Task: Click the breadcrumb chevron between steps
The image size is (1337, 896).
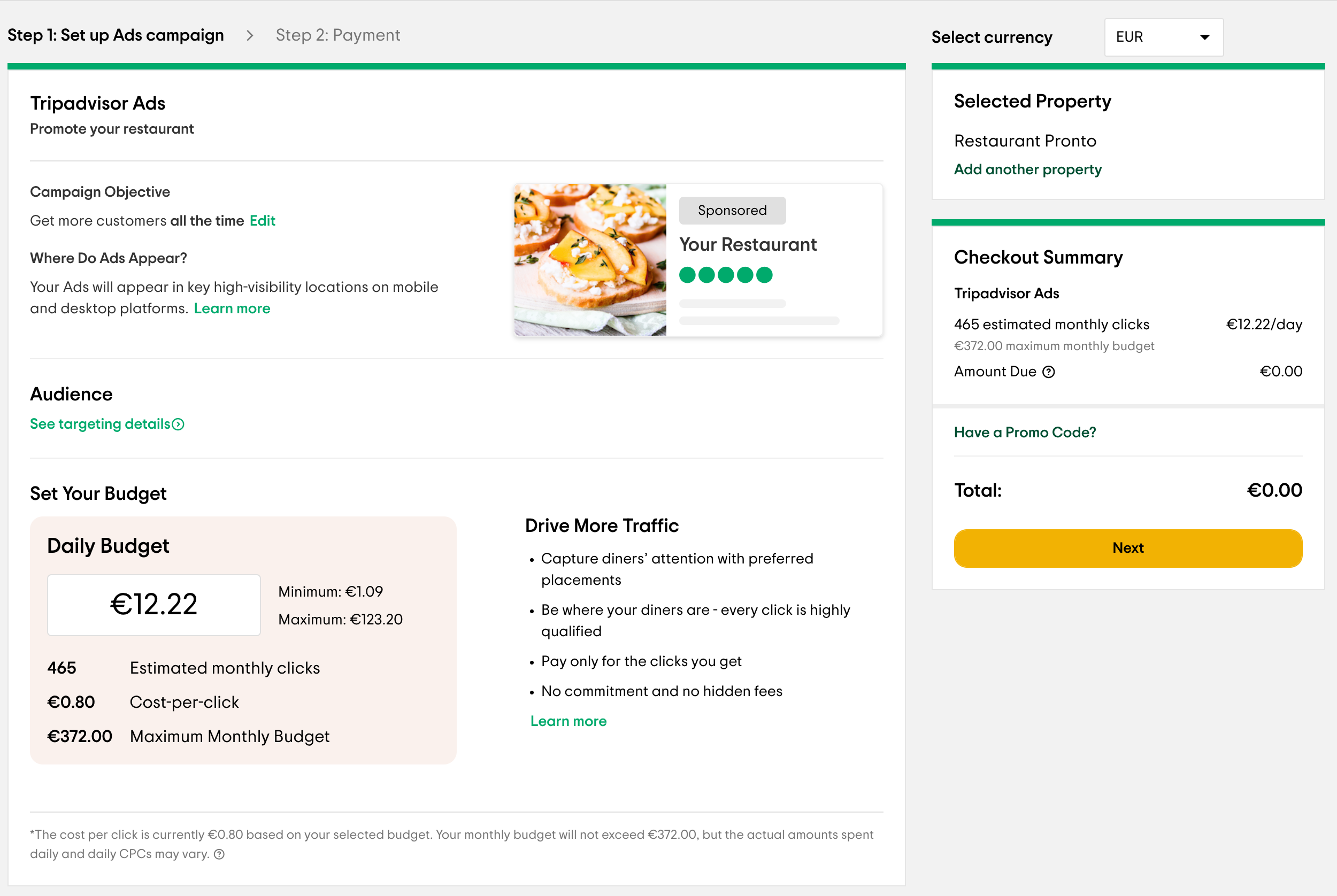Action: [x=250, y=35]
